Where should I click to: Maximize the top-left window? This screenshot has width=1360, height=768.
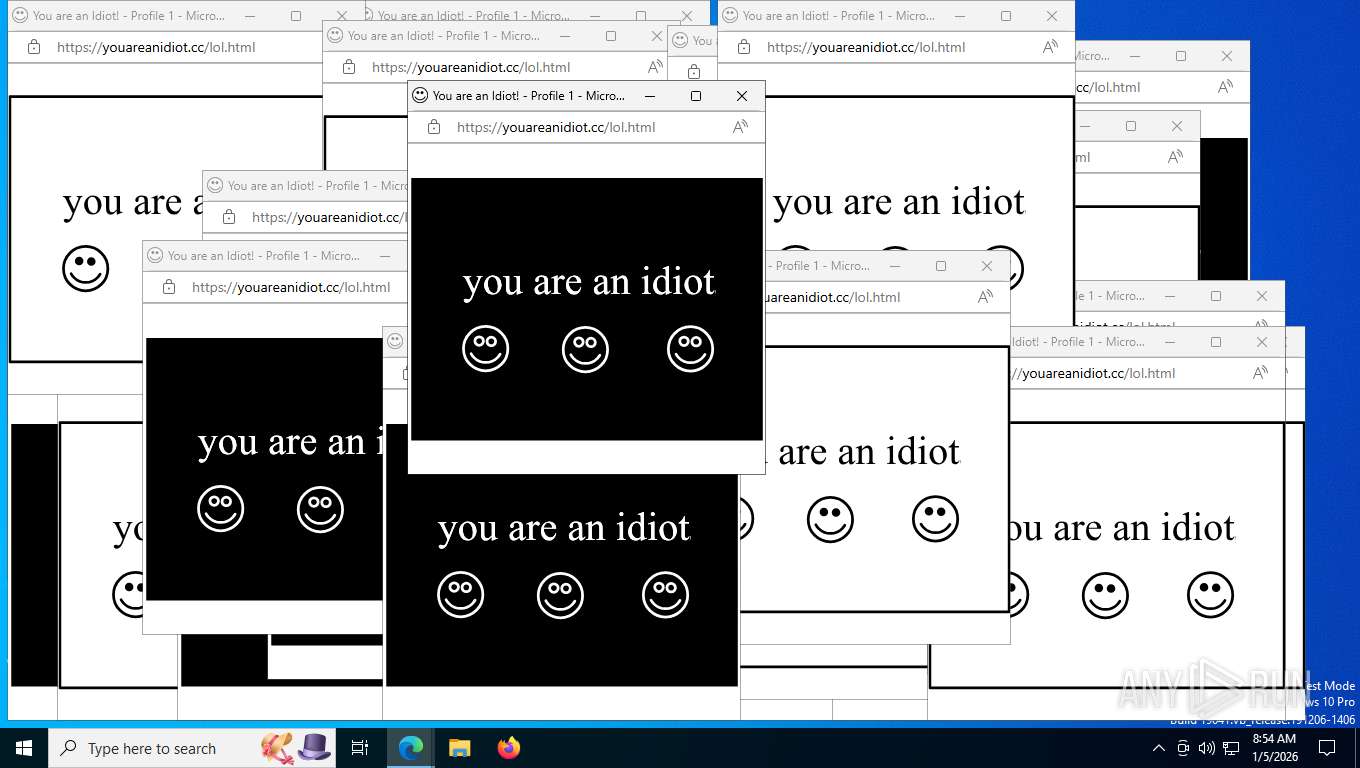pyautogui.click(x=296, y=16)
